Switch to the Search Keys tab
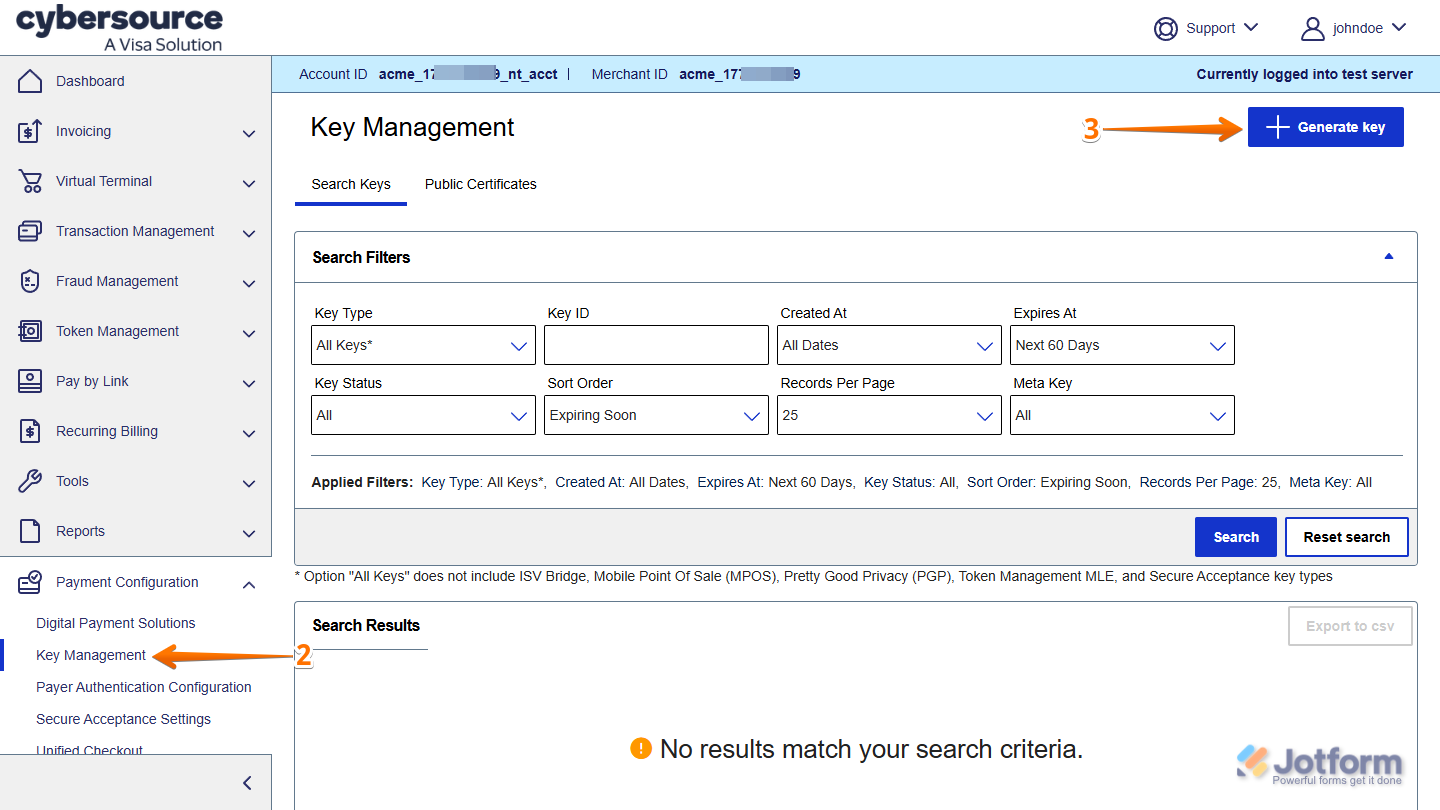Viewport: 1440px width, 810px height. coord(351,184)
